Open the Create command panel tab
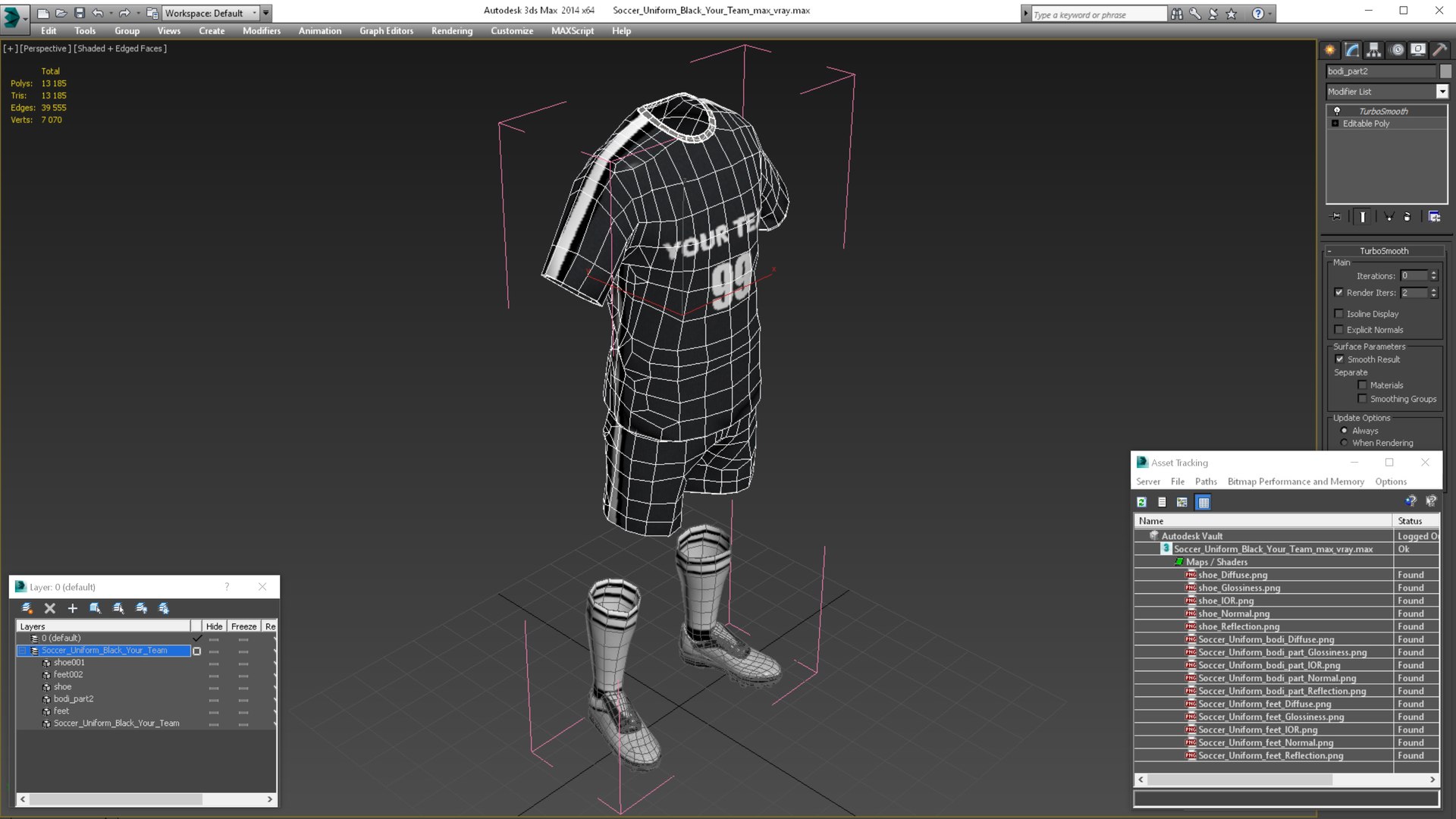Screen dimensions: 1456x819 pyautogui.click(x=1330, y=50)
